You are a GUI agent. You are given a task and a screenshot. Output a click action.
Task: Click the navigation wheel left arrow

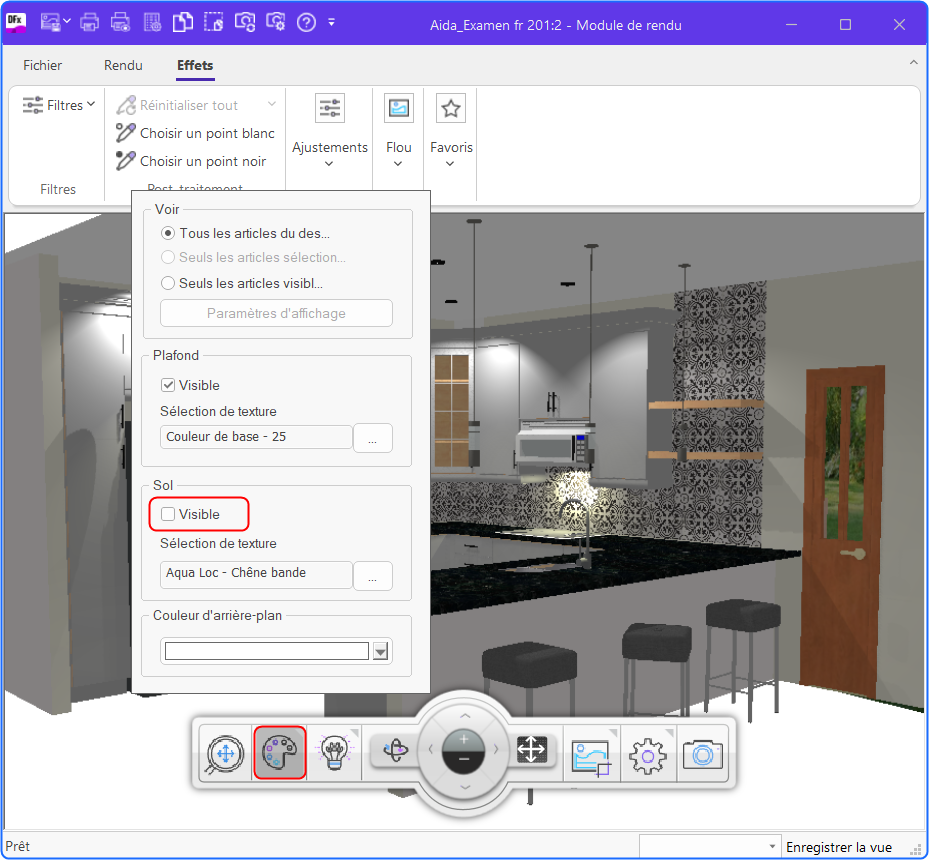(431, 749)
